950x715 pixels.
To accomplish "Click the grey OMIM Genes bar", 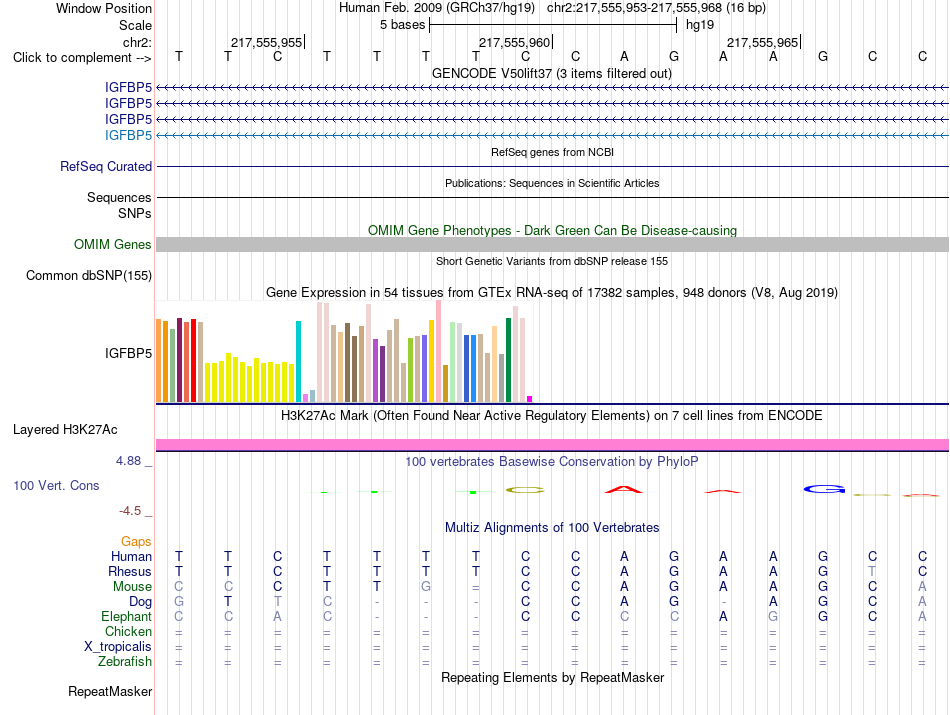I will [x=553, y=244].
